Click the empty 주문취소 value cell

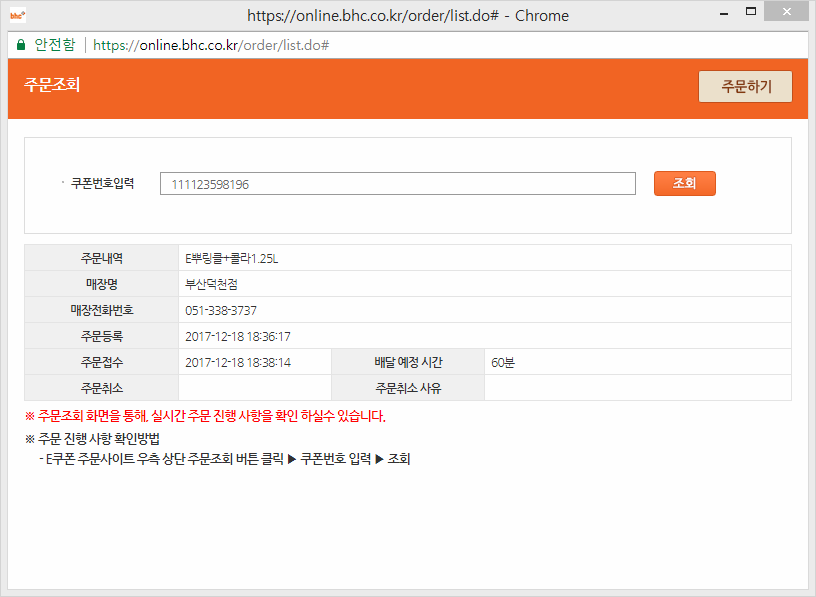(x=254, y=388)
